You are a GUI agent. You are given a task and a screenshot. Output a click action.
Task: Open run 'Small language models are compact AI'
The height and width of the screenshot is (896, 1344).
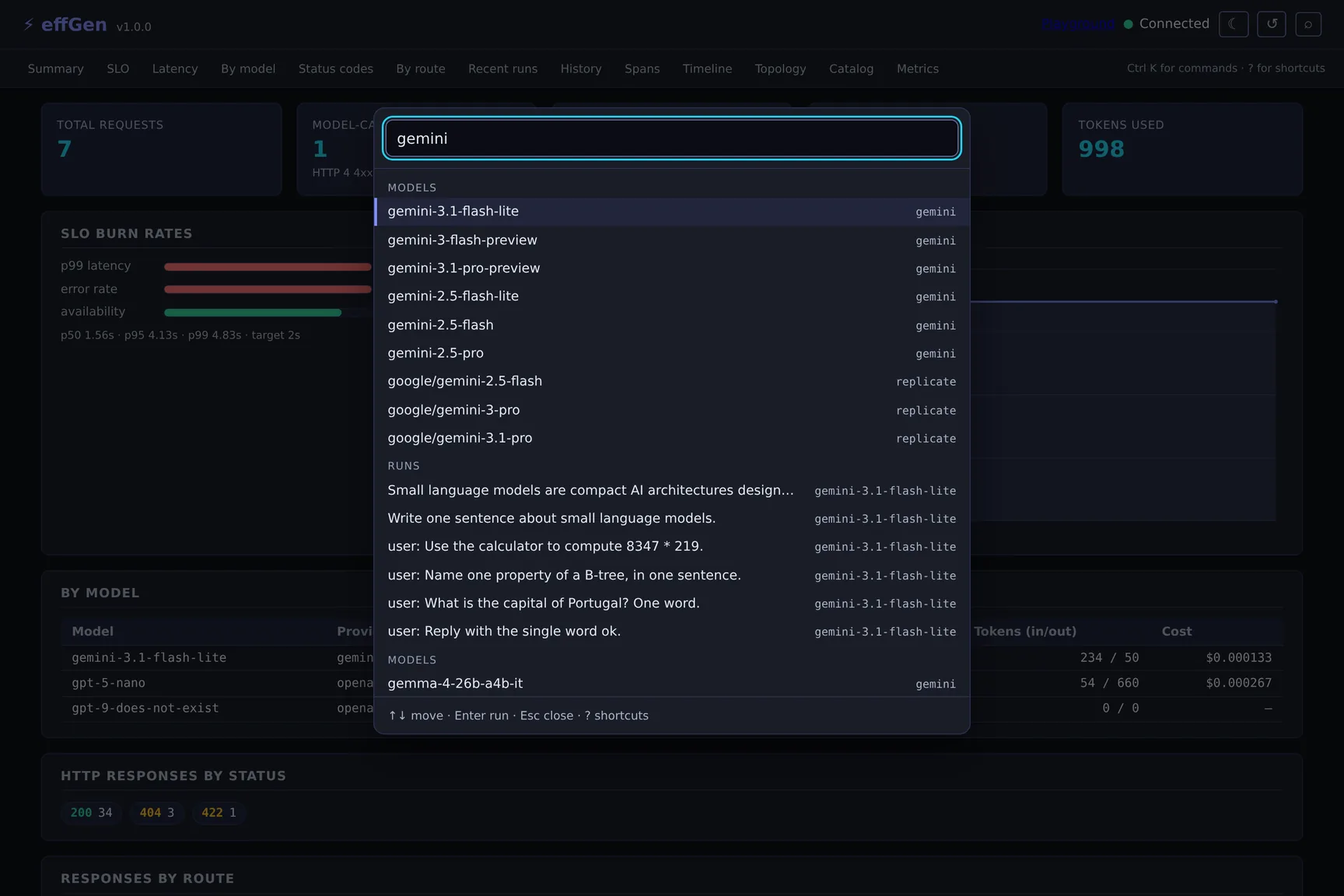point(672,490)
